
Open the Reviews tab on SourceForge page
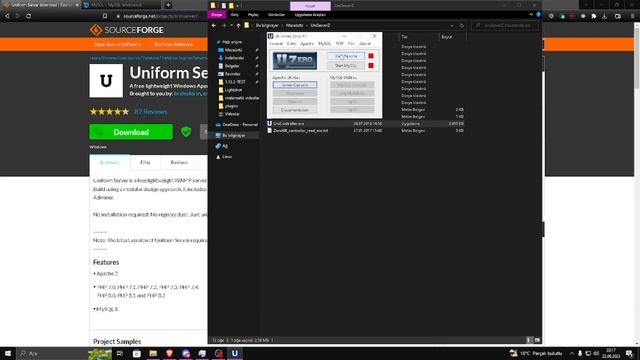(179, 162)
